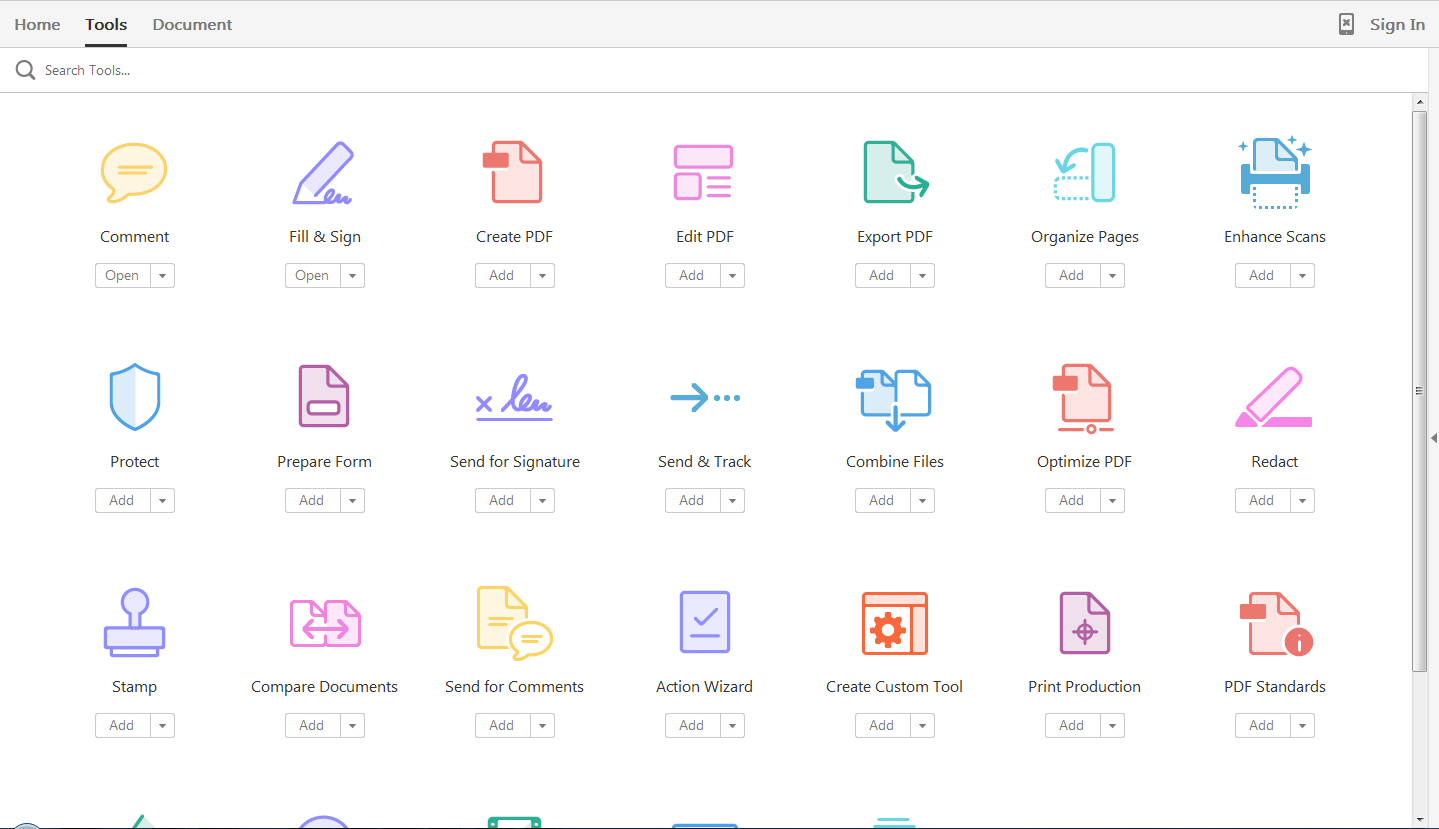Viewport: 1439px width, 829px height.
Task: Open the Export PDF tool icon
Action: [894, 172]
